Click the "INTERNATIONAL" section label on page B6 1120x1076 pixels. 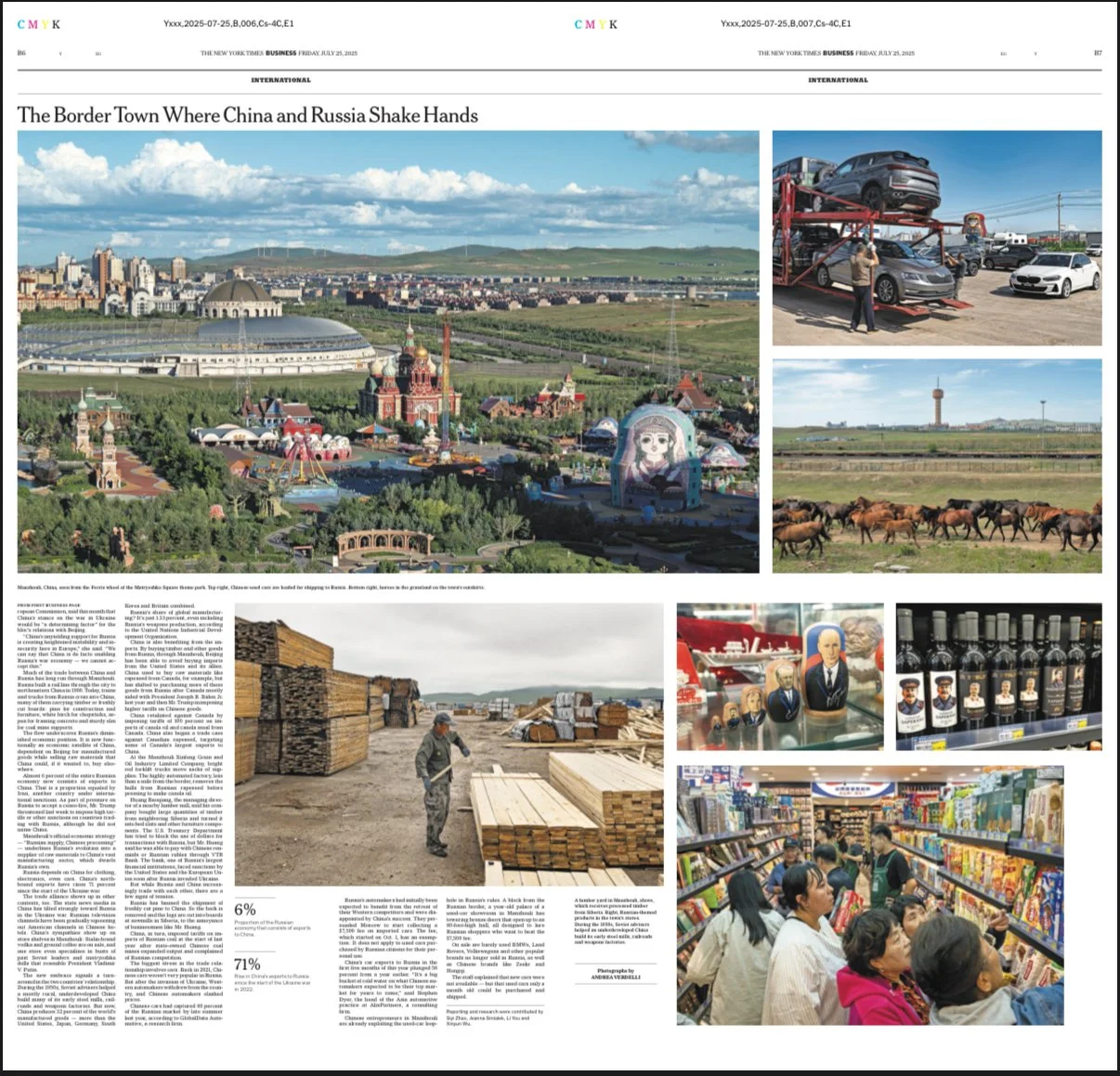pyautogui.click(x=280, y=80)
